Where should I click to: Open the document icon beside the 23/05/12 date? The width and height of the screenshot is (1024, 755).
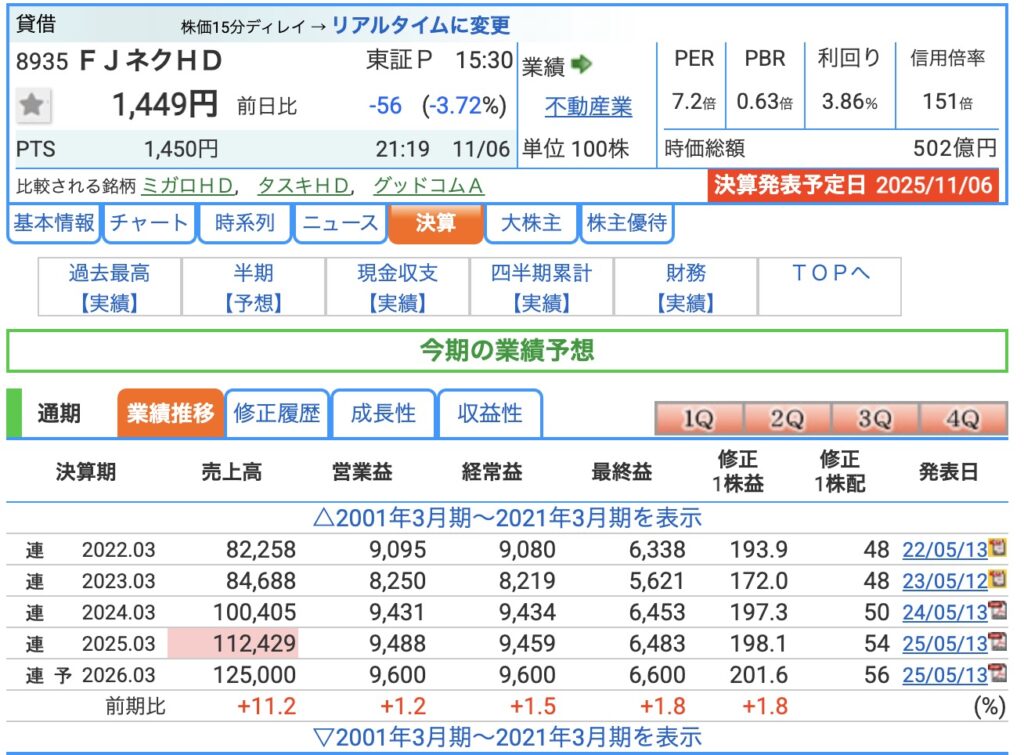pos(996,579)
